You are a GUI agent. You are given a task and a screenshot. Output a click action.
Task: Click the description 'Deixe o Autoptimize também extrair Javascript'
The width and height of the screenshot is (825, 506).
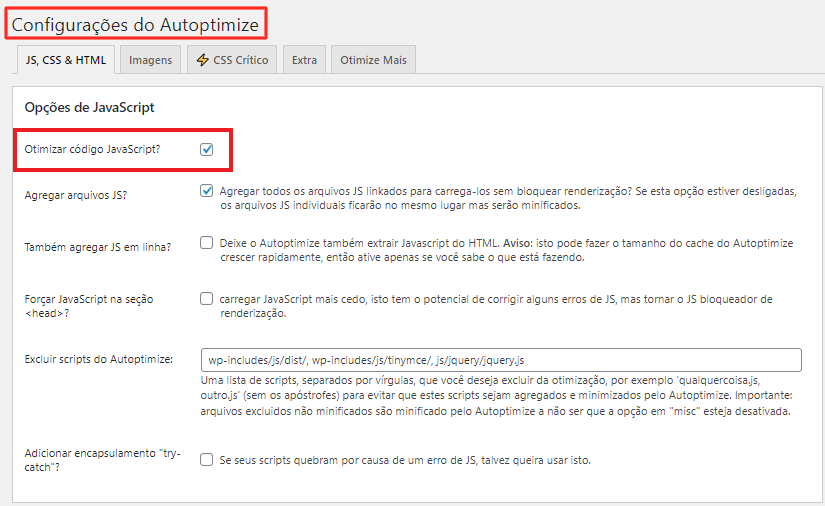pyautogui.click(x=506, y=250)
